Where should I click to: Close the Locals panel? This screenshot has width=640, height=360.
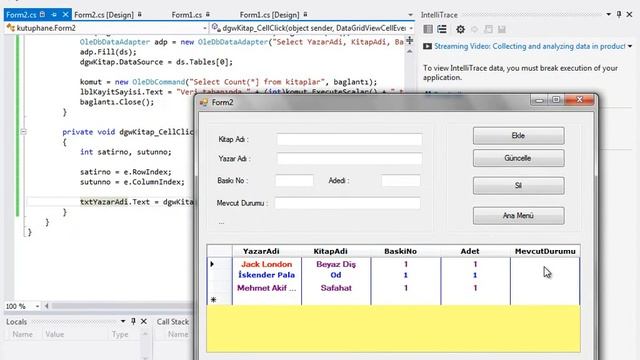(x=144, y=322)
